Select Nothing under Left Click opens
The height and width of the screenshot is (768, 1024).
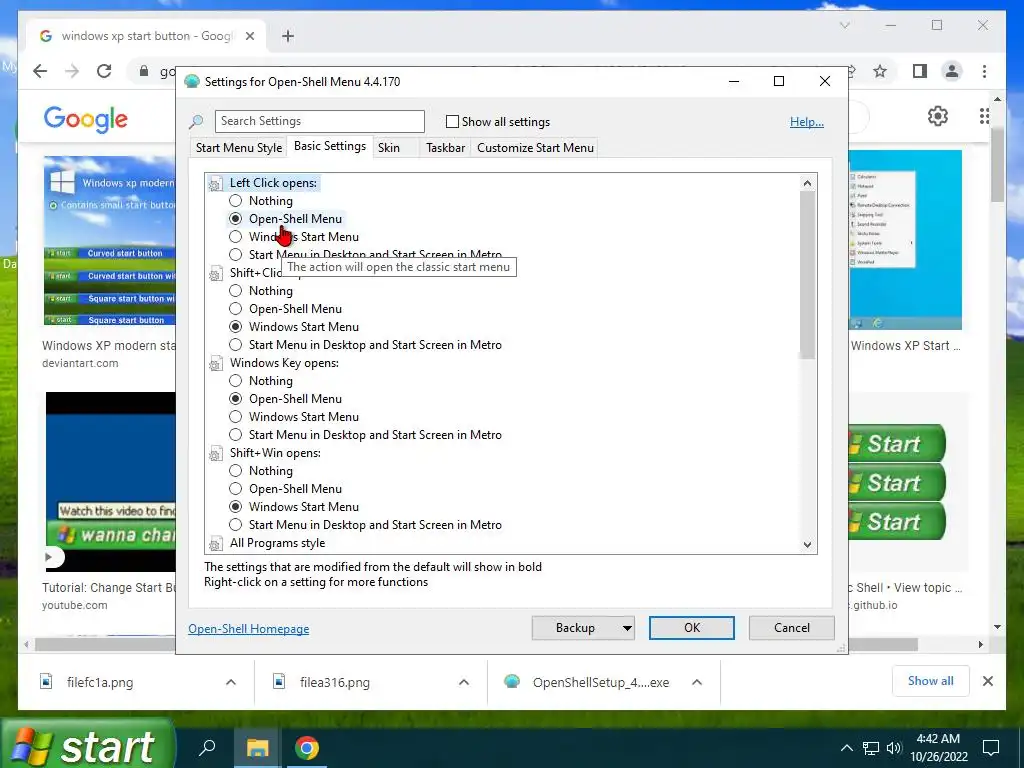point(235,201)
